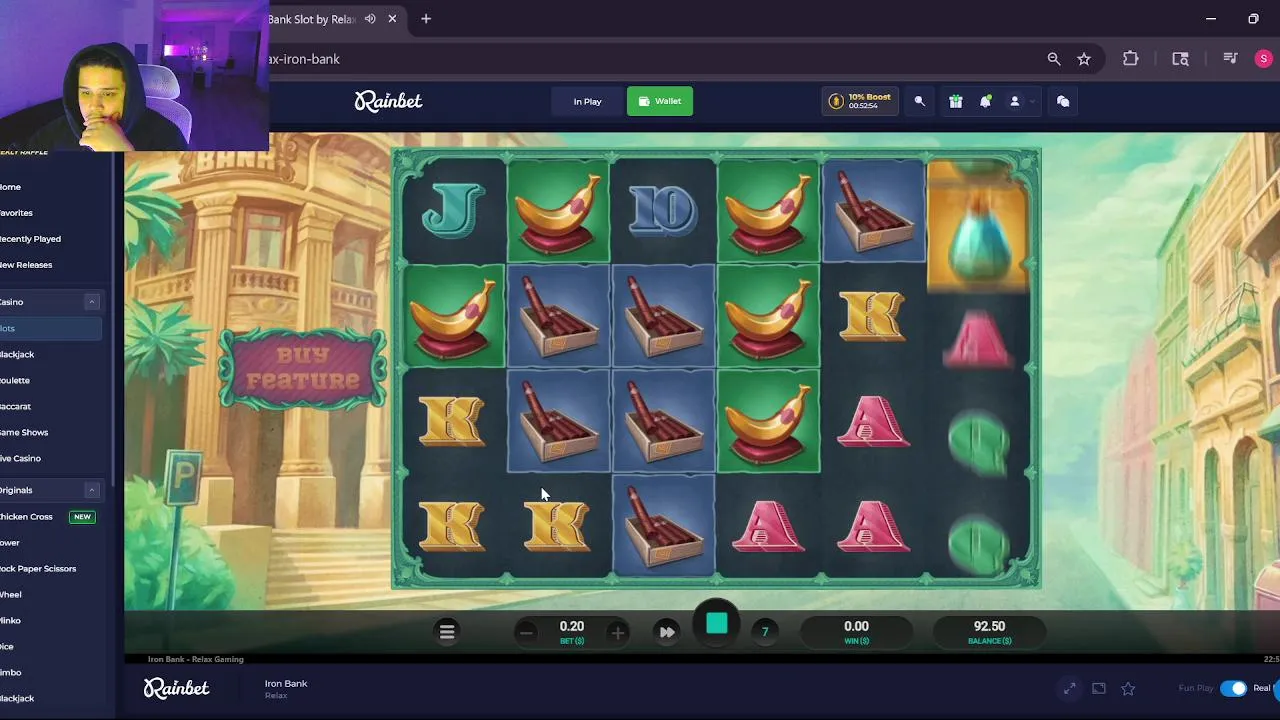1280x720 pixels.
Task: Open a new browser tab
Action: (426, 19)
